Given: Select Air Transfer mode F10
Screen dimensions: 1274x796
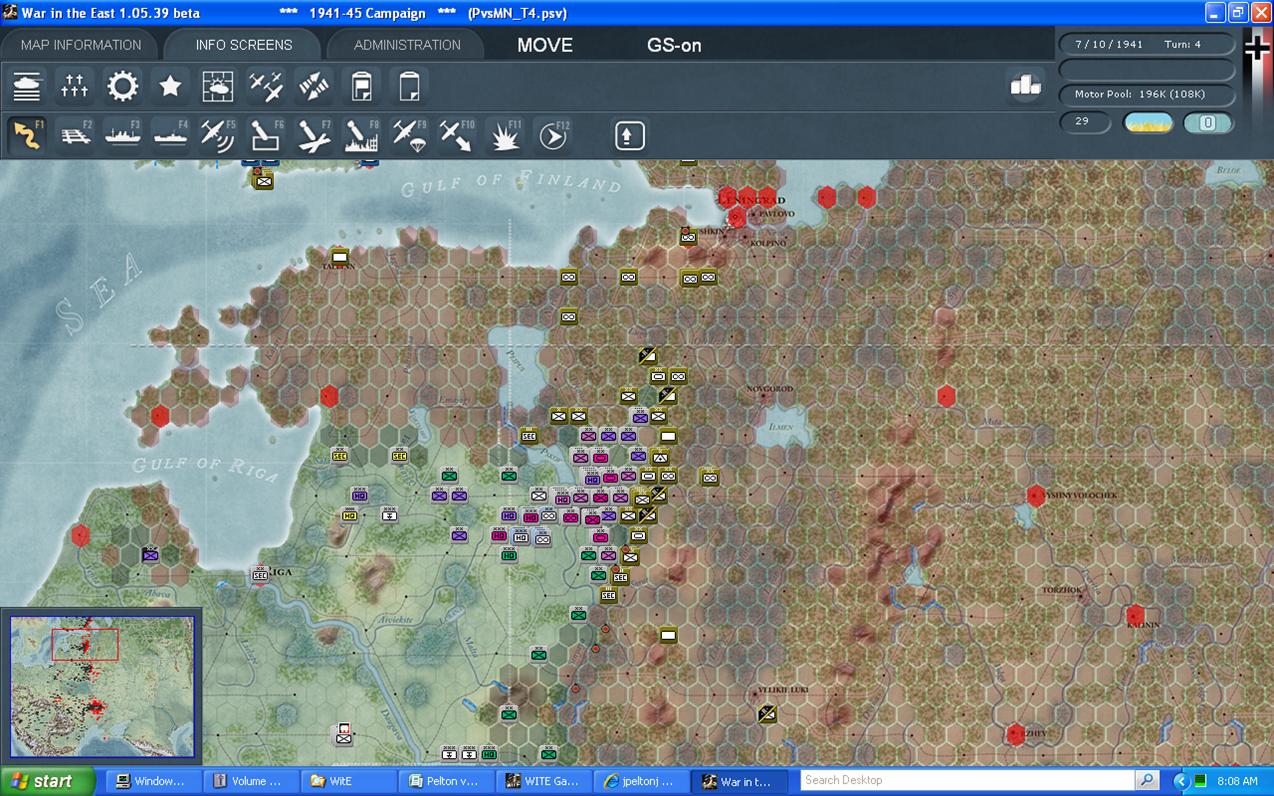Looking at the screenshot, I should point(457,135).
